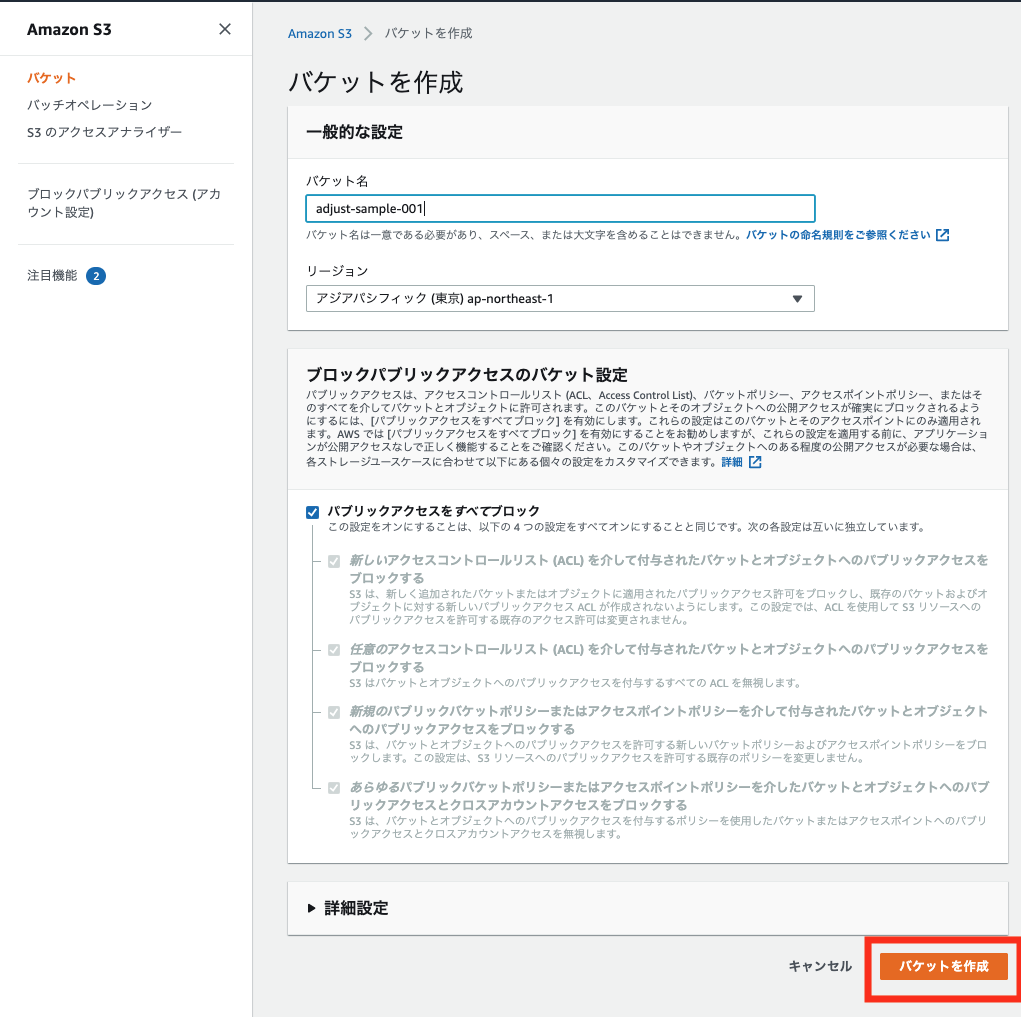The image size is (1021, 1017).
Task: Open S3 のアクセスアナライザー in the sidebar
Action: click(104, 132)
